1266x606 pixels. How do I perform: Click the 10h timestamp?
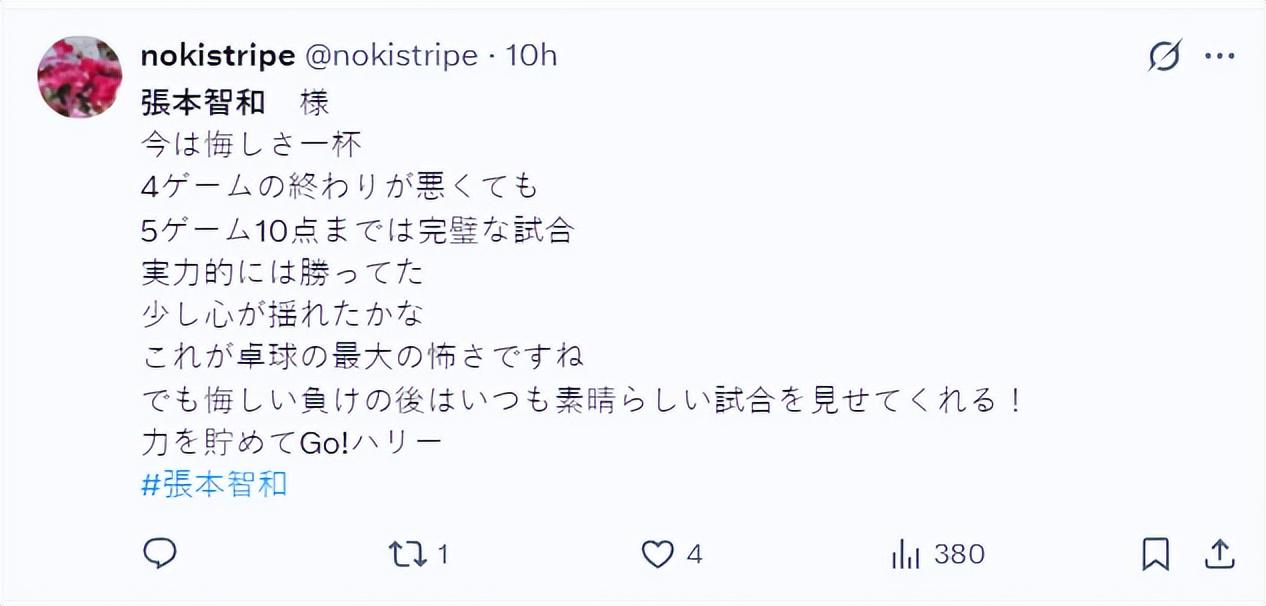531,56
